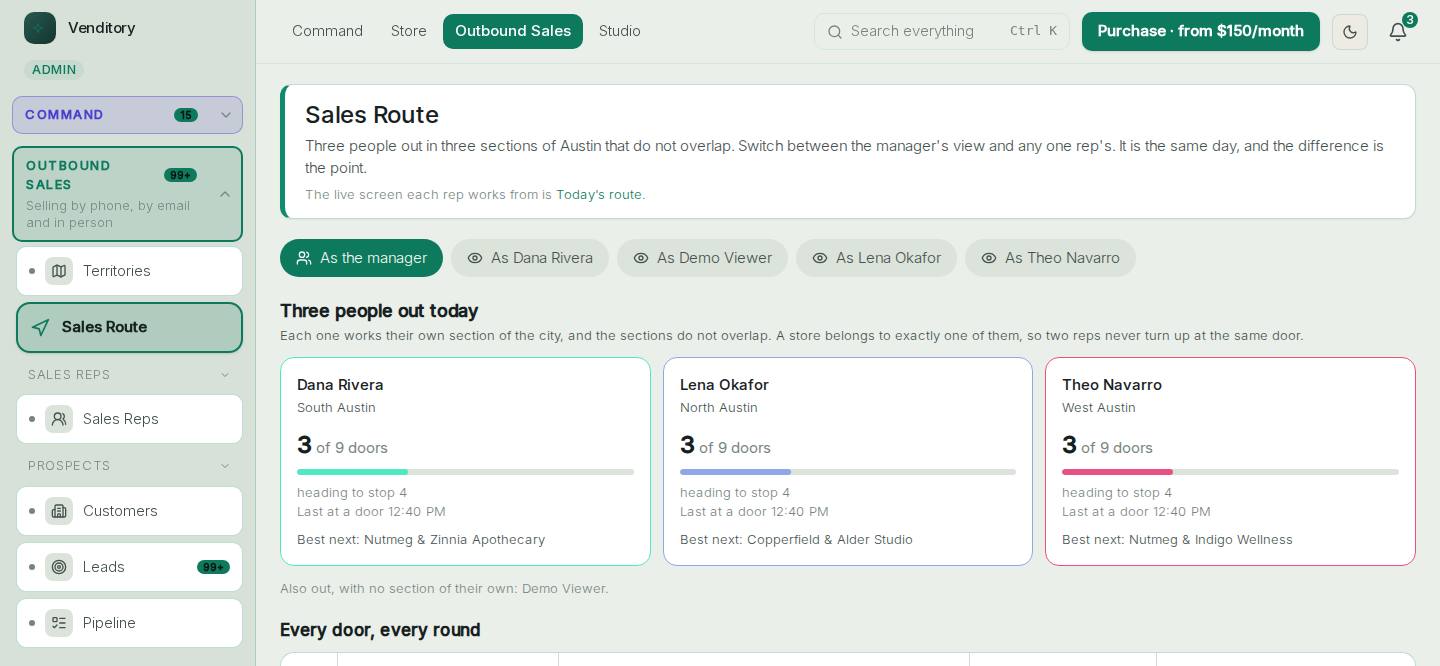Click the Sales Route navigation arrow icon
1440x666 pixels.
point(41,327)
